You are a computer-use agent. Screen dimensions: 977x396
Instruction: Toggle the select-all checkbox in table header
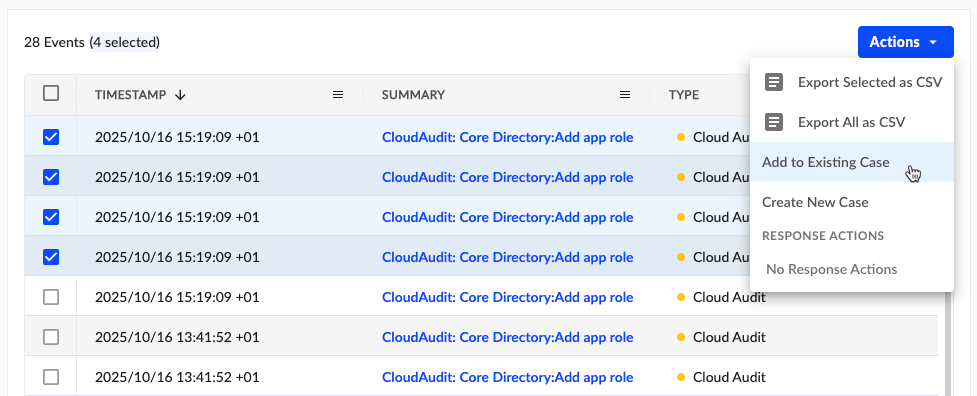click(51, 93)
